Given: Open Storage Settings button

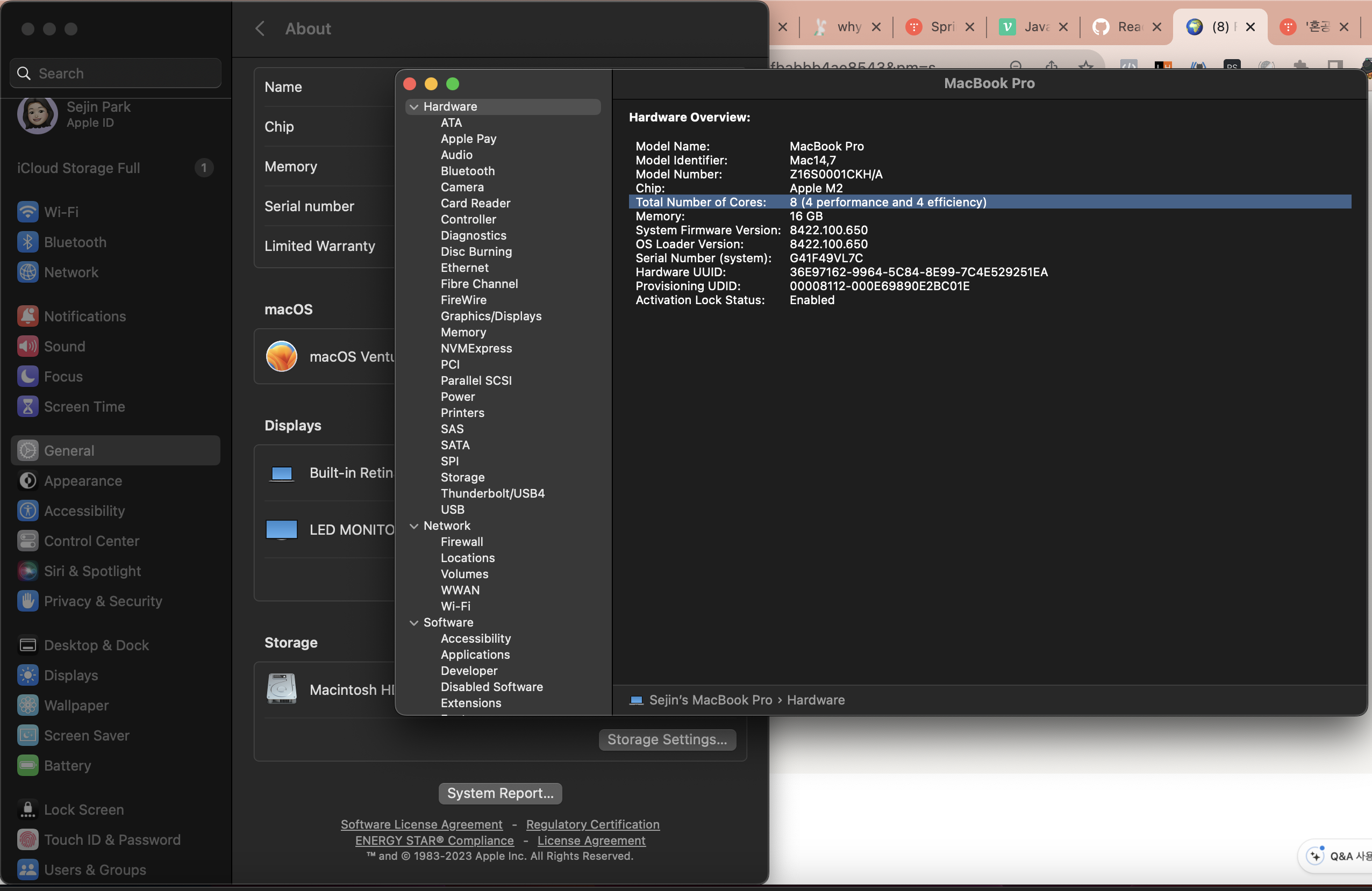Looking at the screenshot, I should coord(667,739).
